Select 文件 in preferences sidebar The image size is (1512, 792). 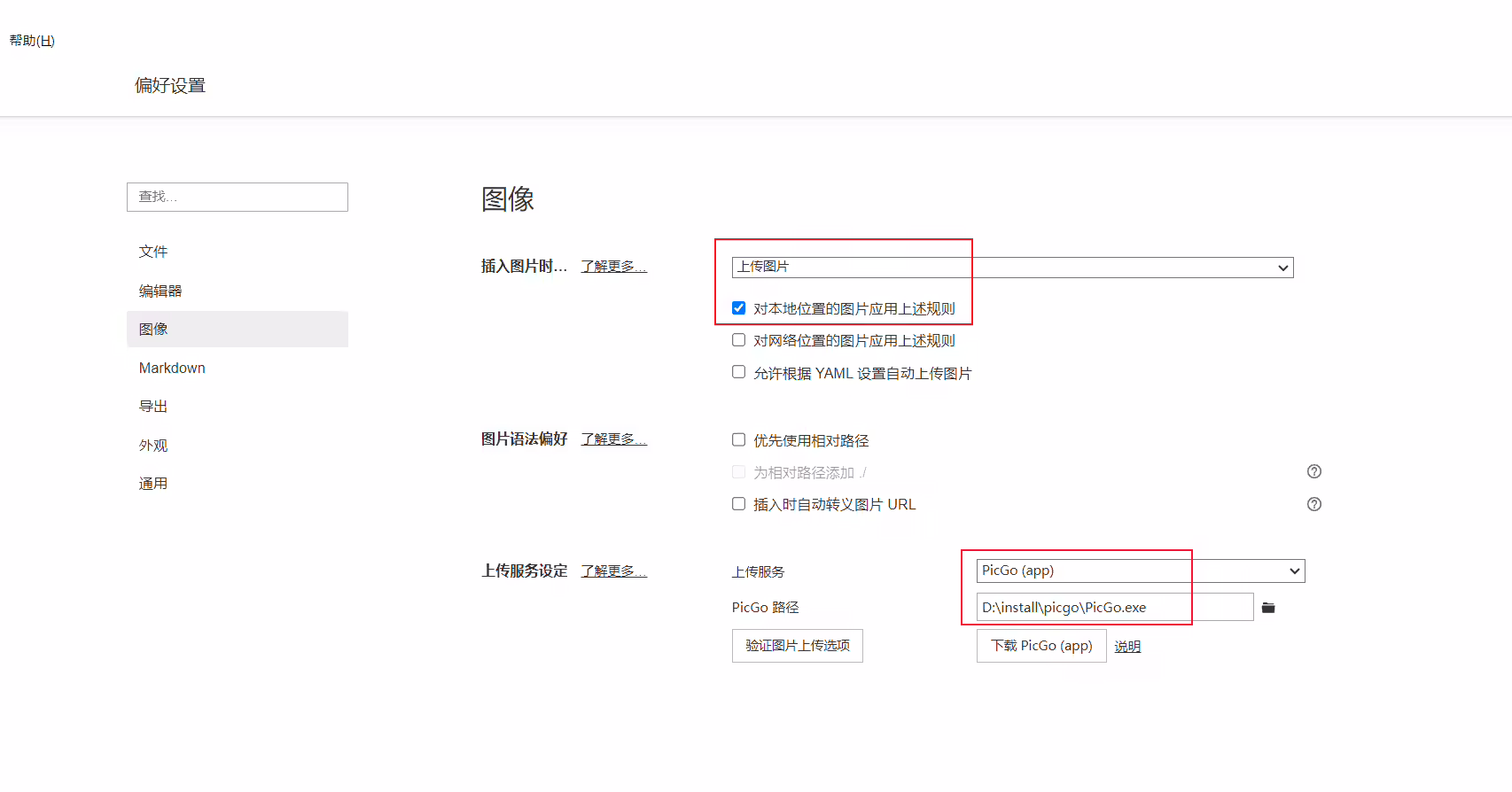238,252
